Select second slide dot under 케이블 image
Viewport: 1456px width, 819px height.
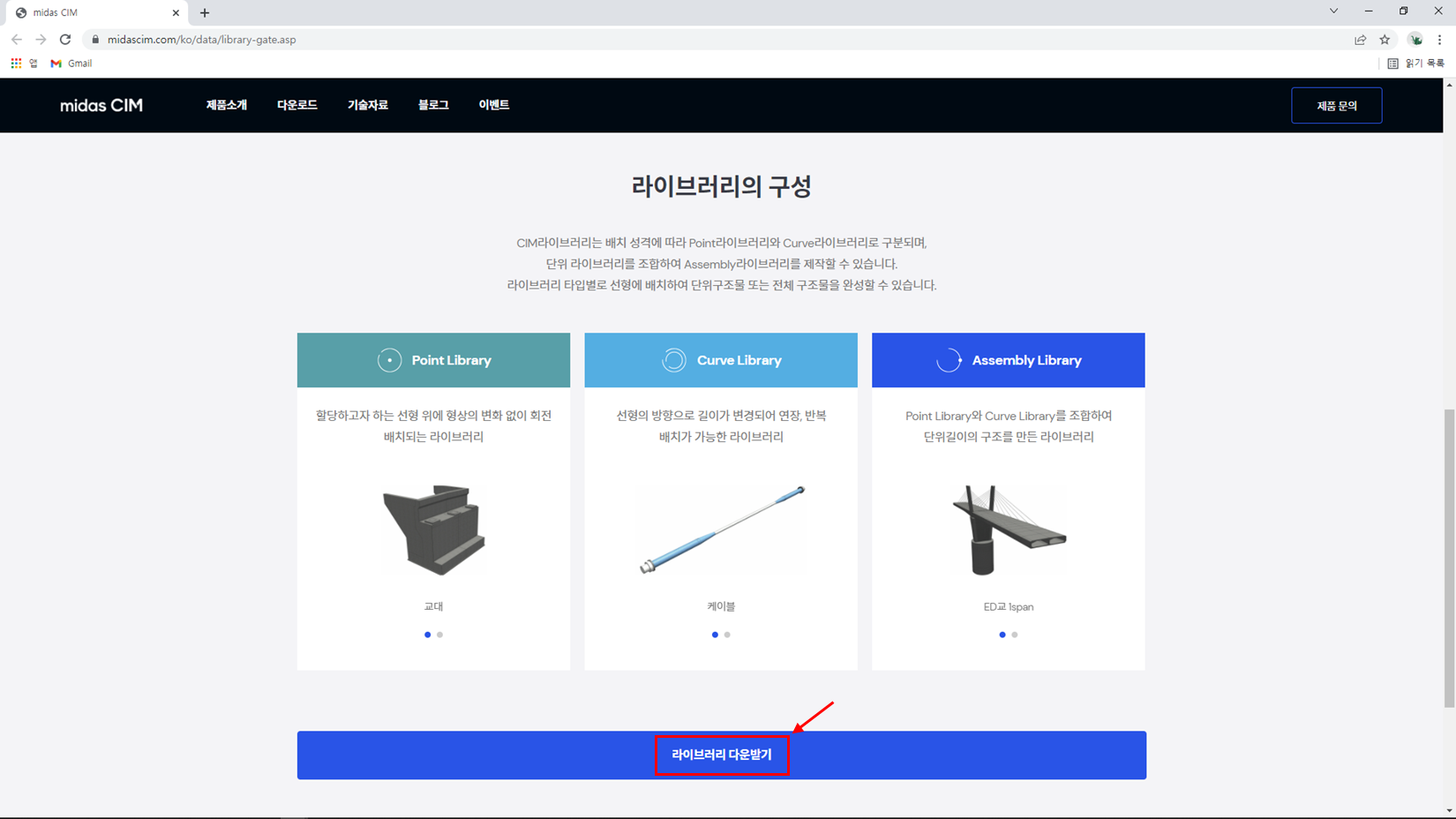(x=727, y=635)
